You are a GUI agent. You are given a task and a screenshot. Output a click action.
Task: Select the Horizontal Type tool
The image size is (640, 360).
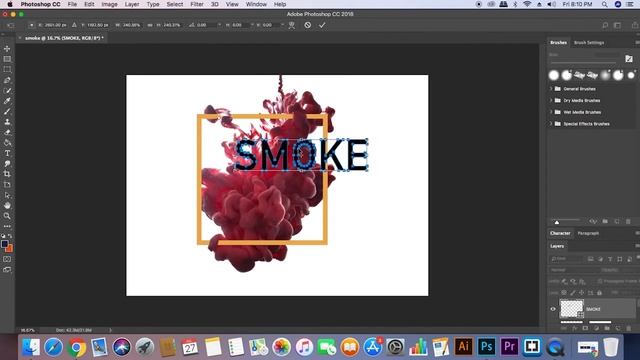[x=7, y=153]
